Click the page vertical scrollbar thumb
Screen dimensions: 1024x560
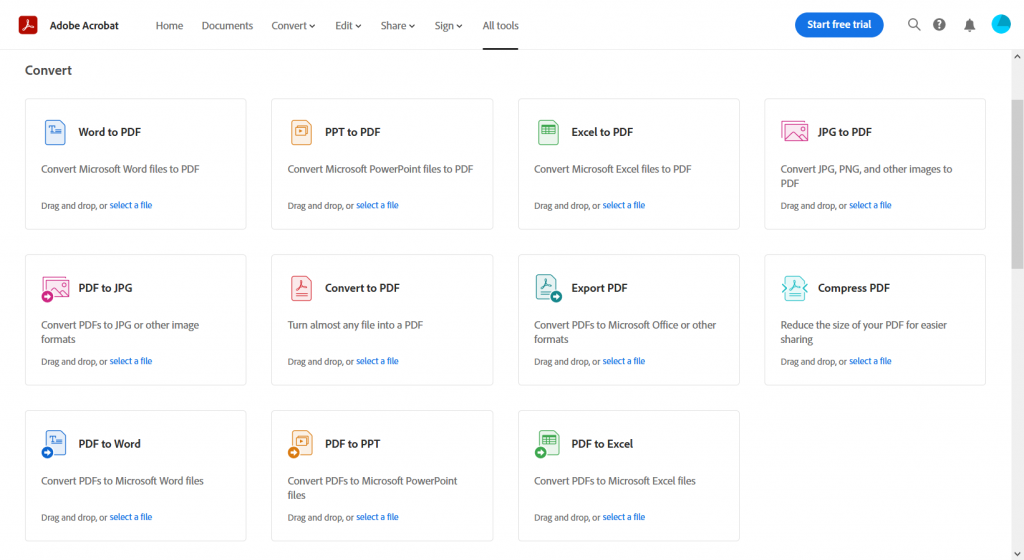tap(1017, 184)
